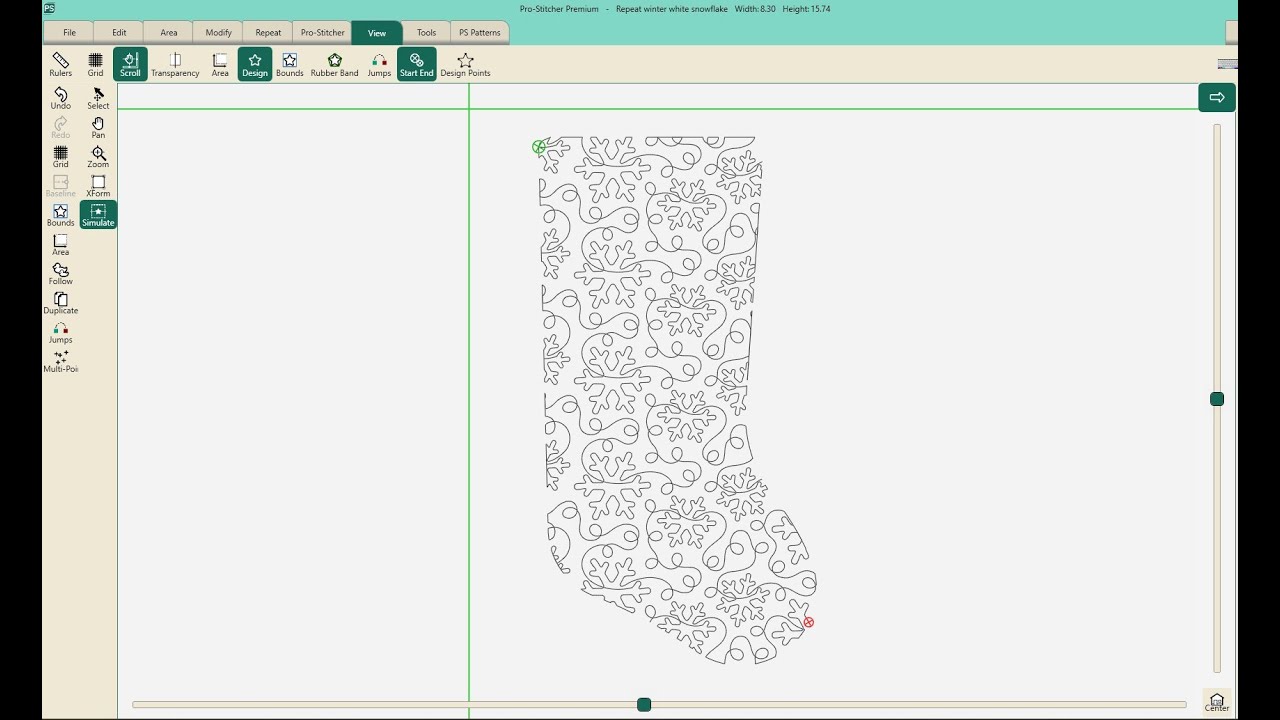The image size is (1280, 720).
Task: Click the Jumps icon in the sidebar
Action: (x=61, y=332)
